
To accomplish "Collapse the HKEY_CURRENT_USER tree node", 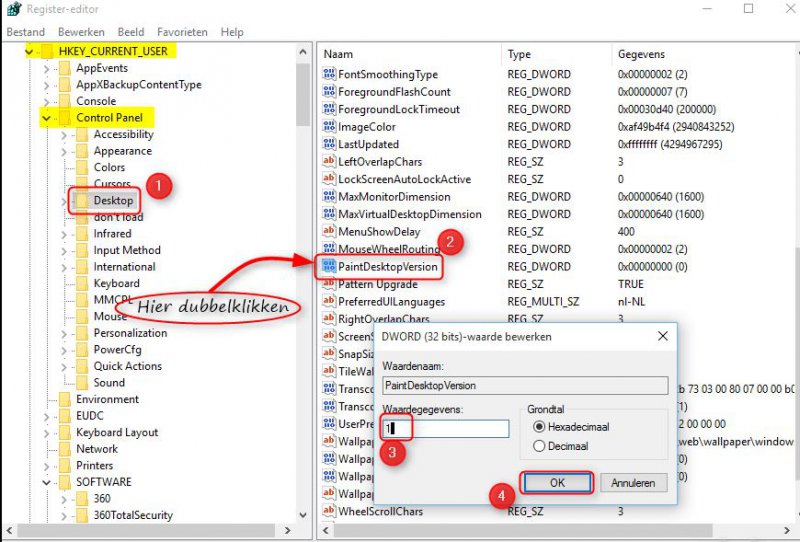I will point(30,51).
